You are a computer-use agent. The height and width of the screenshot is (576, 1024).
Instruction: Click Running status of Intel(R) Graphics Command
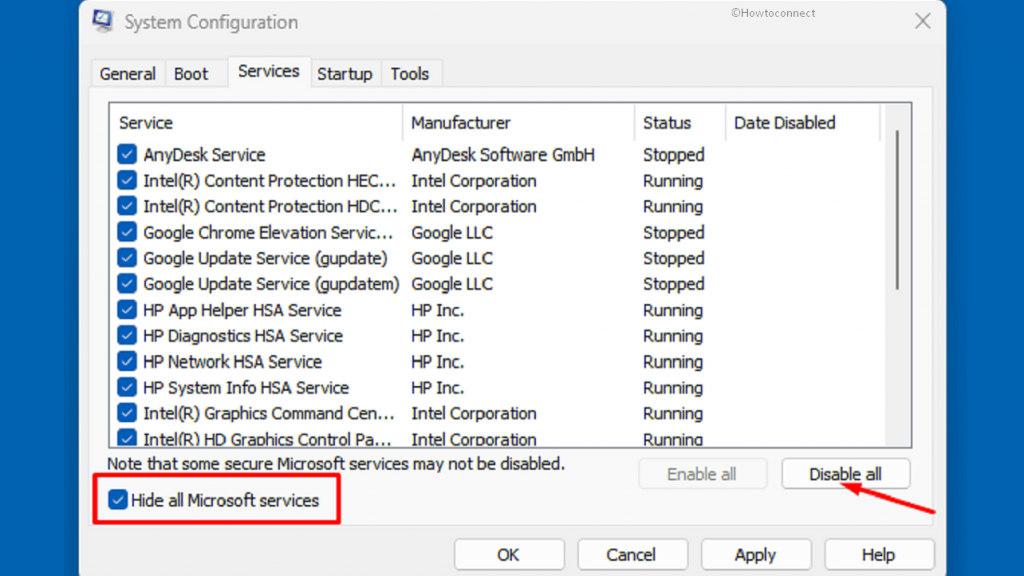[673, 413]
